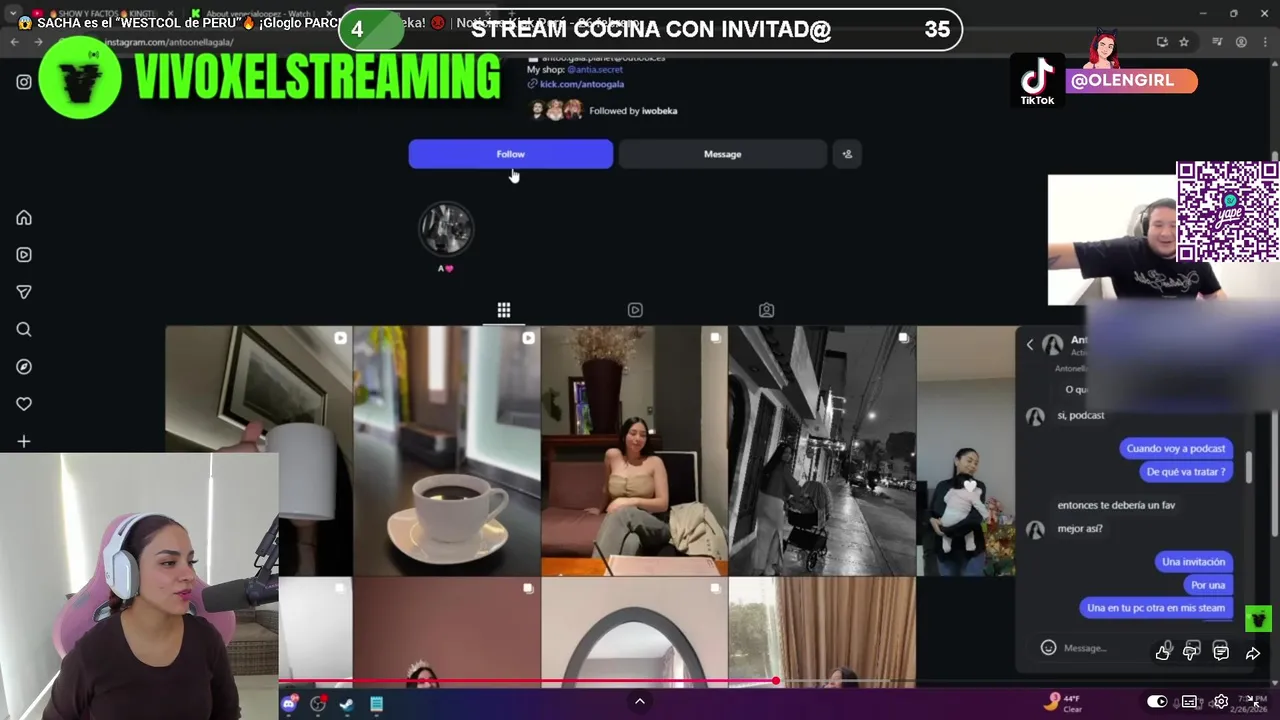This screenshot has width=1280, height=720.
Task: Open the round mirror post thumbnail
Action: click(x=634, y=632)
